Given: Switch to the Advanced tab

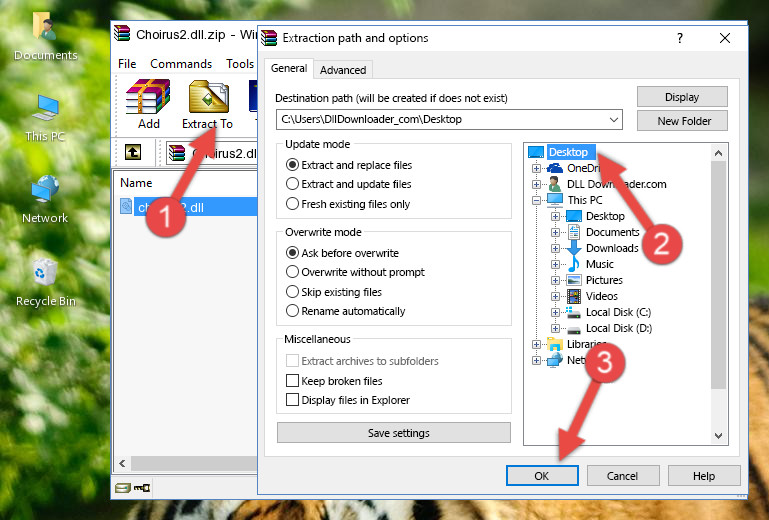Looking at the screenshot, I should coord(343,70).
